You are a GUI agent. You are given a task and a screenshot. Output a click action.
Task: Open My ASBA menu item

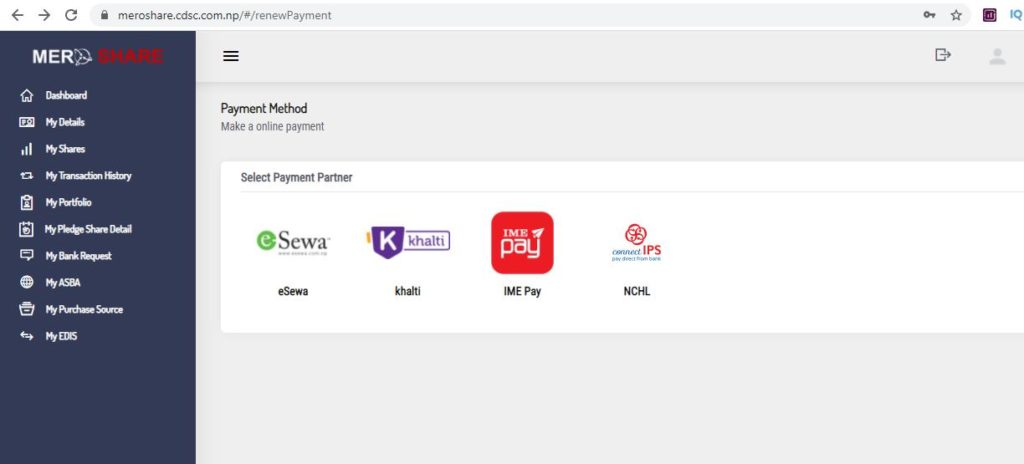(63, 282)
